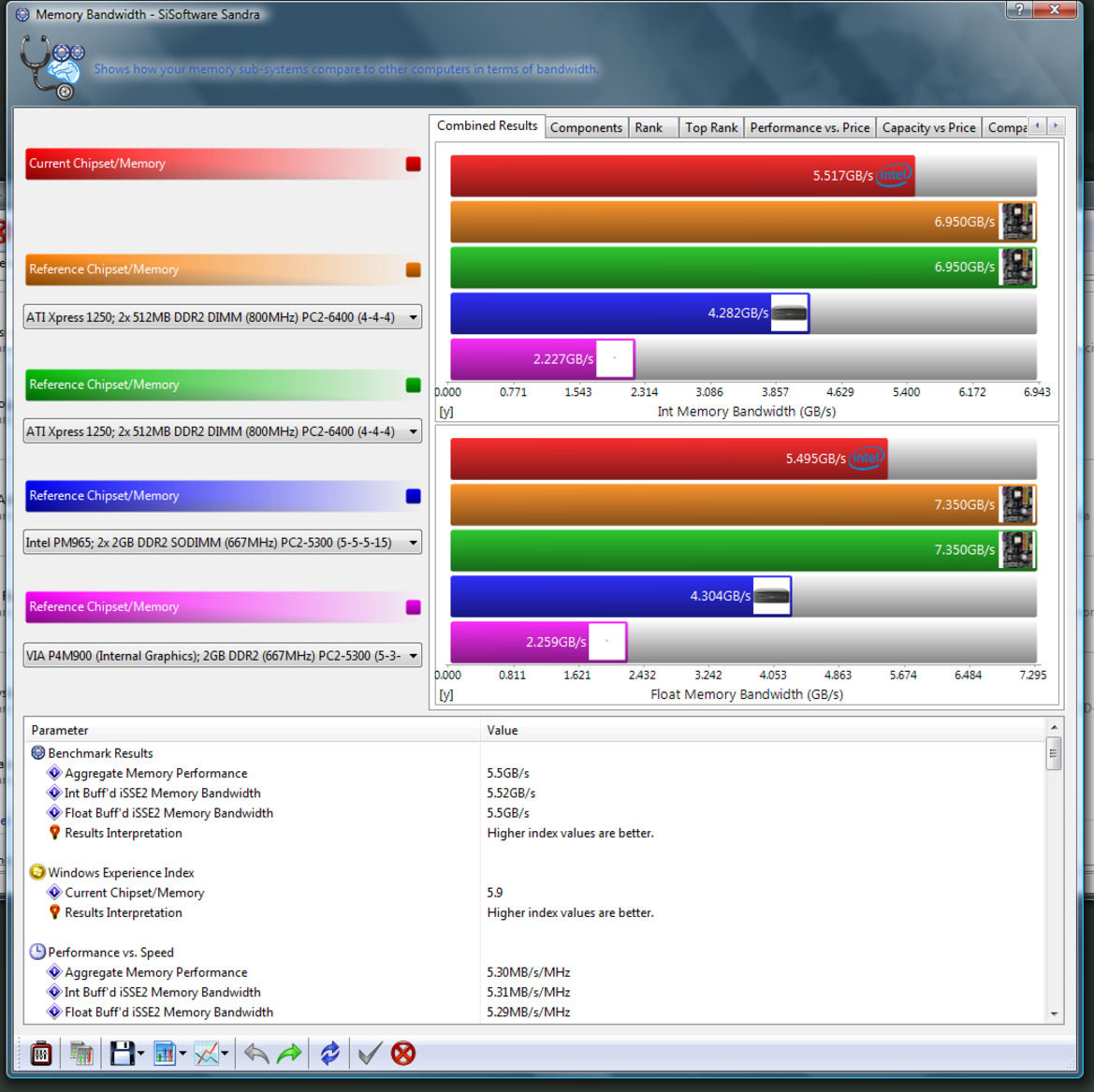This screenshot has height=1092, width=1094.
Task: Click the value "5.52GB/s"
Action: (x=511, y=793)
